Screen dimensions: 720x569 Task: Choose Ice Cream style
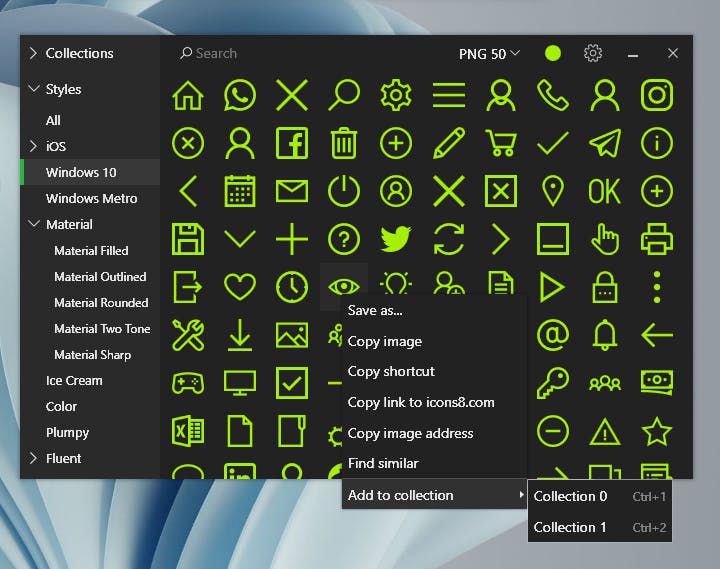coord(90,381)
